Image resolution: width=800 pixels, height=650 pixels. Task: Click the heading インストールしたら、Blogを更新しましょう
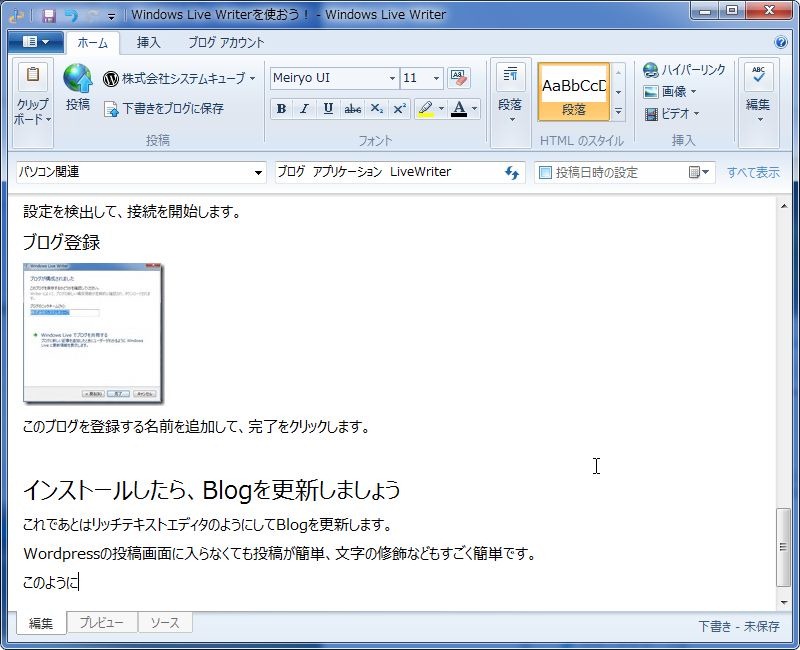click(211, 490)
